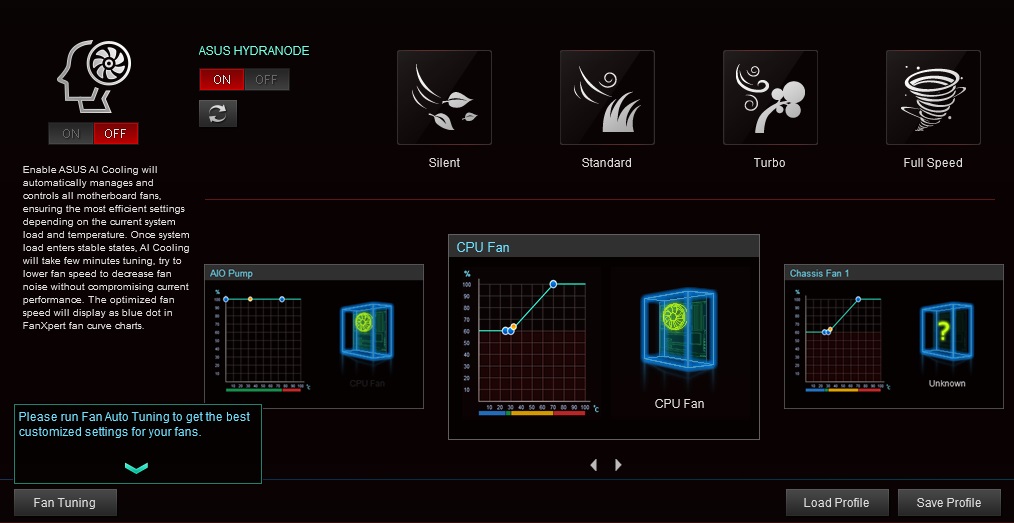Click the Full Speed label
Viewport: 1014px width, 523px height.
pos(933,163)
